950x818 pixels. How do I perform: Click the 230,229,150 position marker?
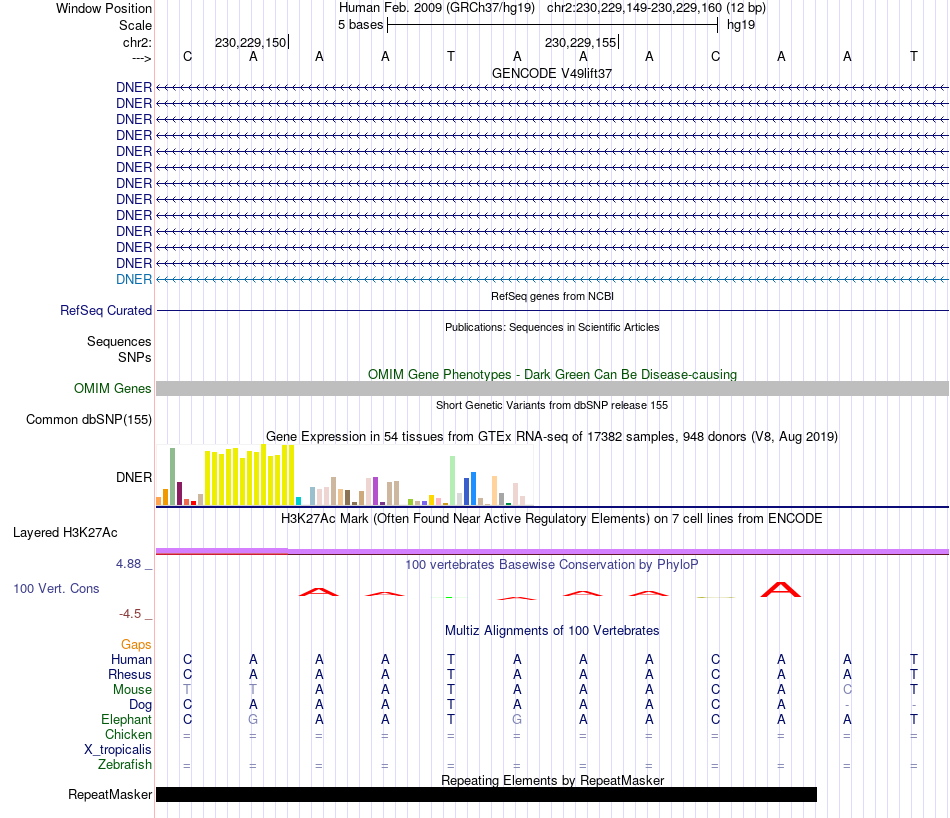[x=251, y=42]
